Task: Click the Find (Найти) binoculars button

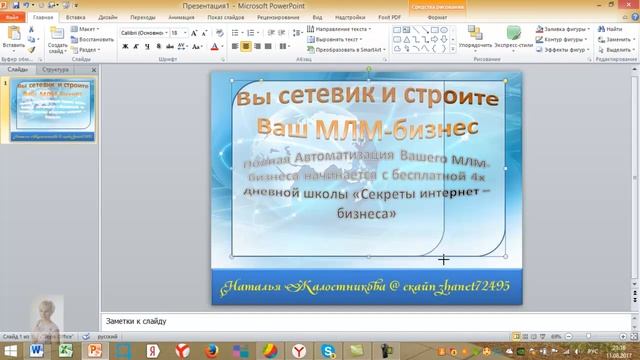Action: (x=610, y=29)
